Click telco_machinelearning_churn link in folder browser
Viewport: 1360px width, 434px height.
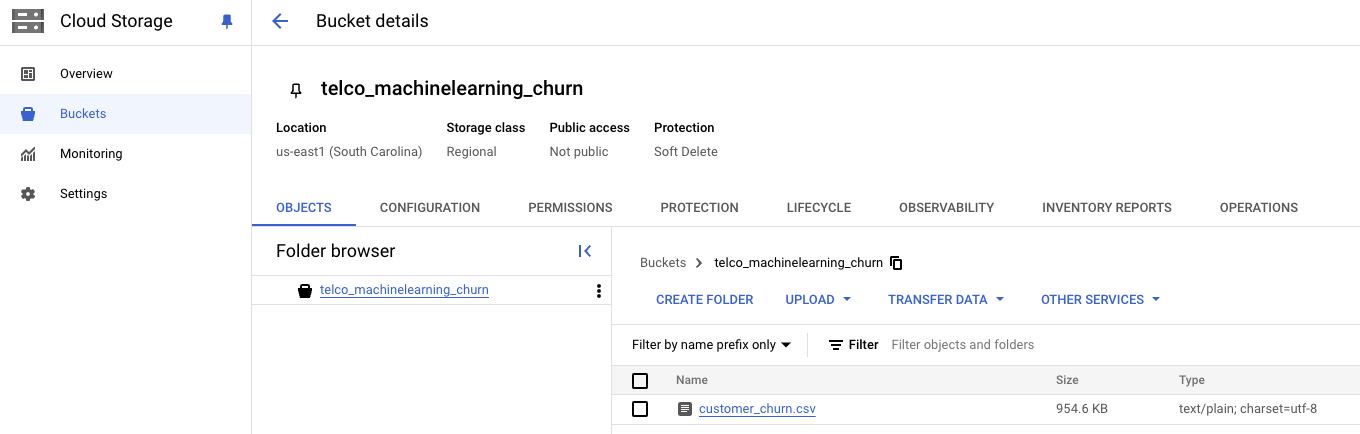(404, 291)
